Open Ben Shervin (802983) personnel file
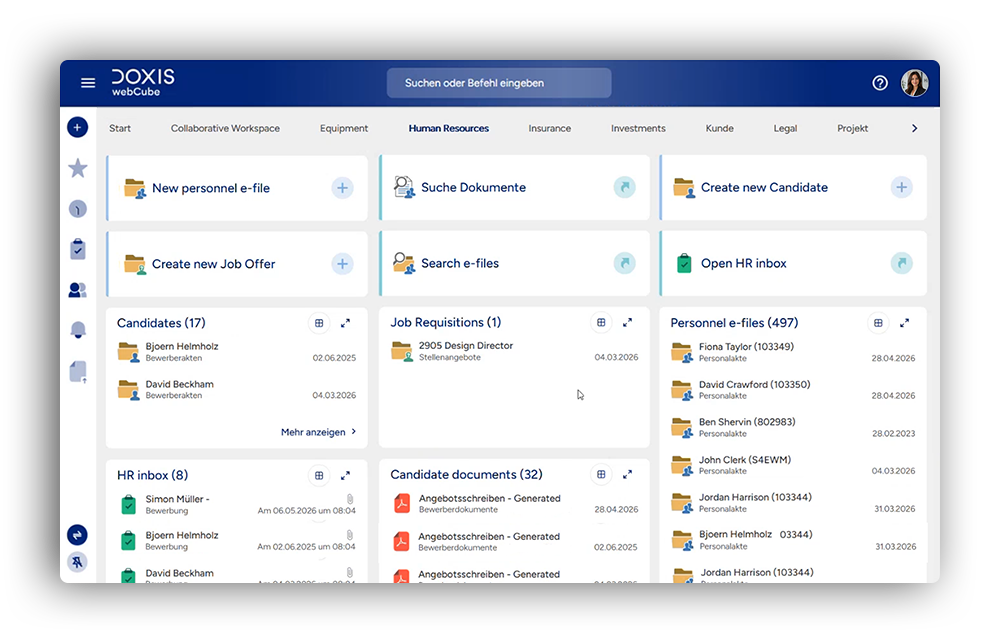This screenshot has height=643, width=1000. coord(793,427)
